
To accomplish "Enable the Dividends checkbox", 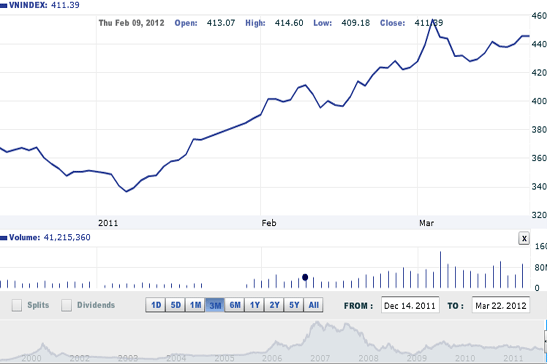I will pos(66,305).
